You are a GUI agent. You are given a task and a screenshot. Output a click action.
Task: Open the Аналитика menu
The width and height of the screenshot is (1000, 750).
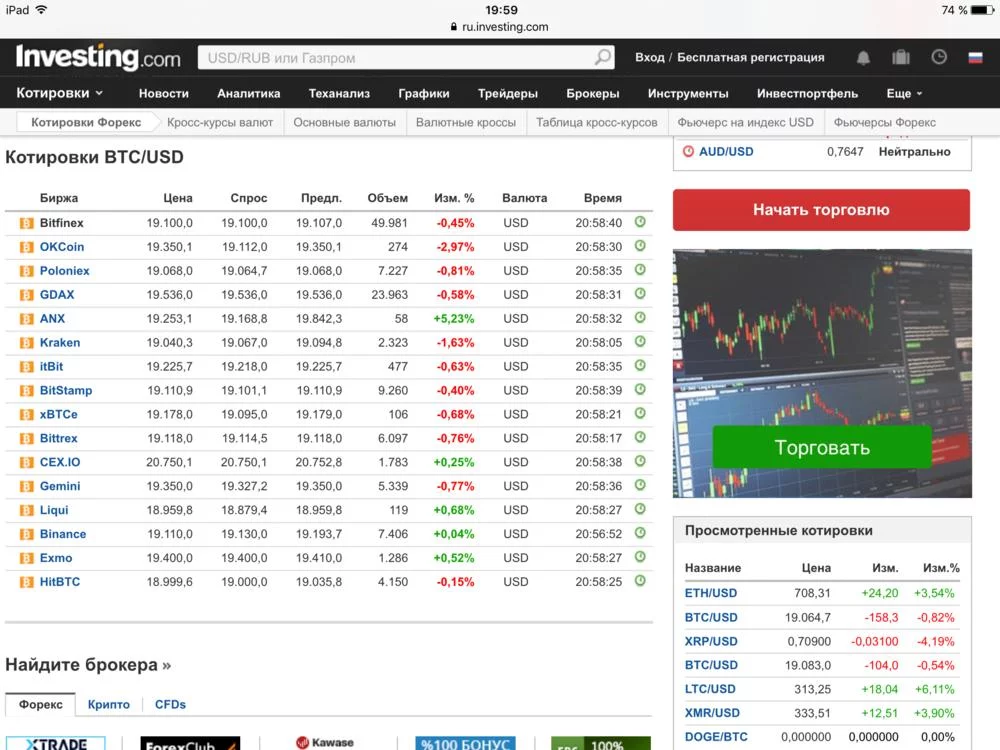249,94
